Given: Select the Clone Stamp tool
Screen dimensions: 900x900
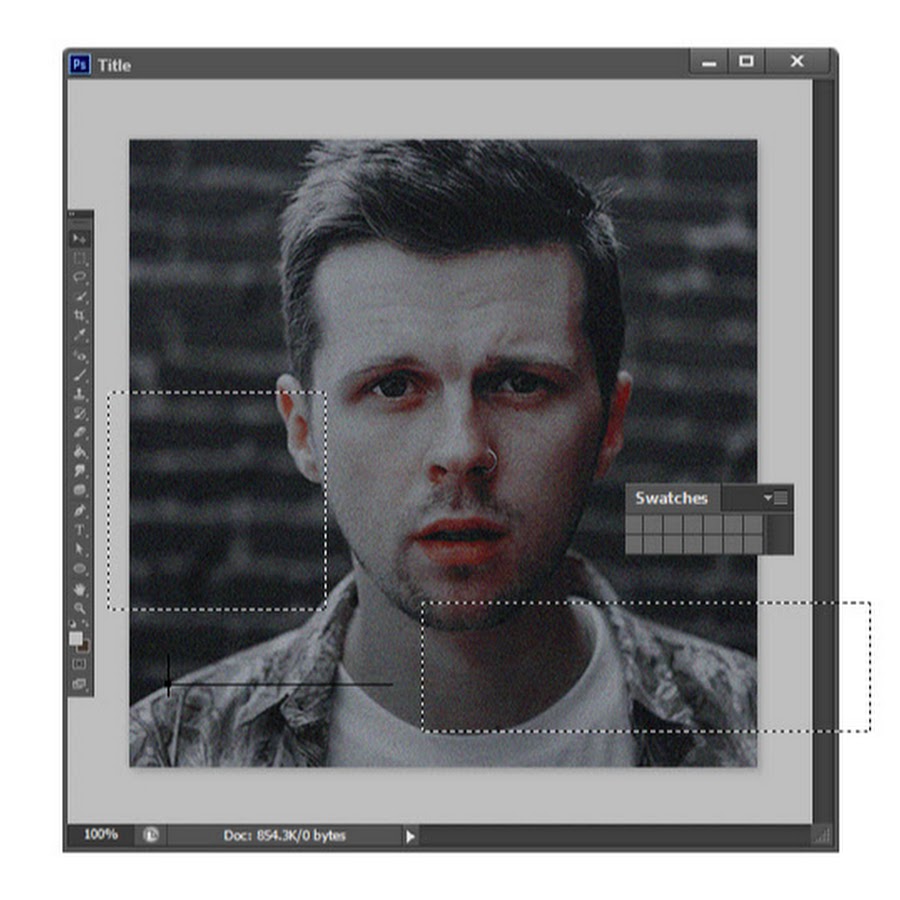Looking at the screenshot, I should pos(80,394).
